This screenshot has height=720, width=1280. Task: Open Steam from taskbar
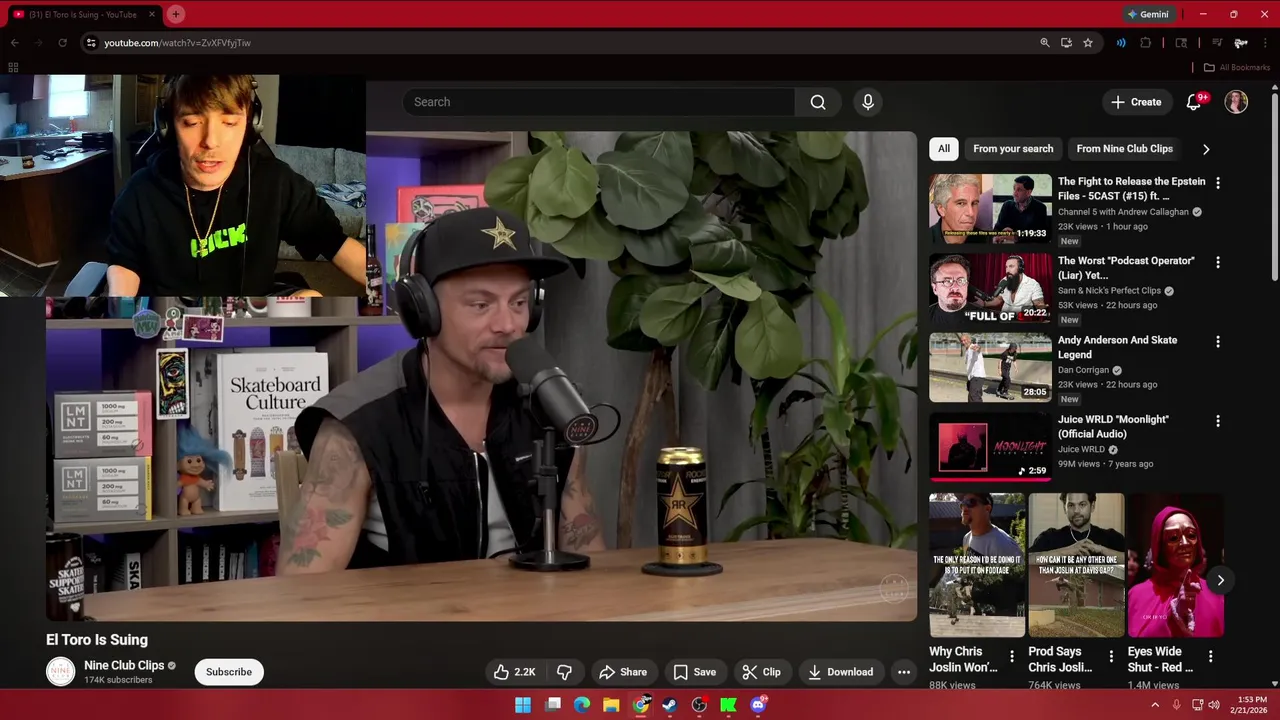tap(670, 705)
